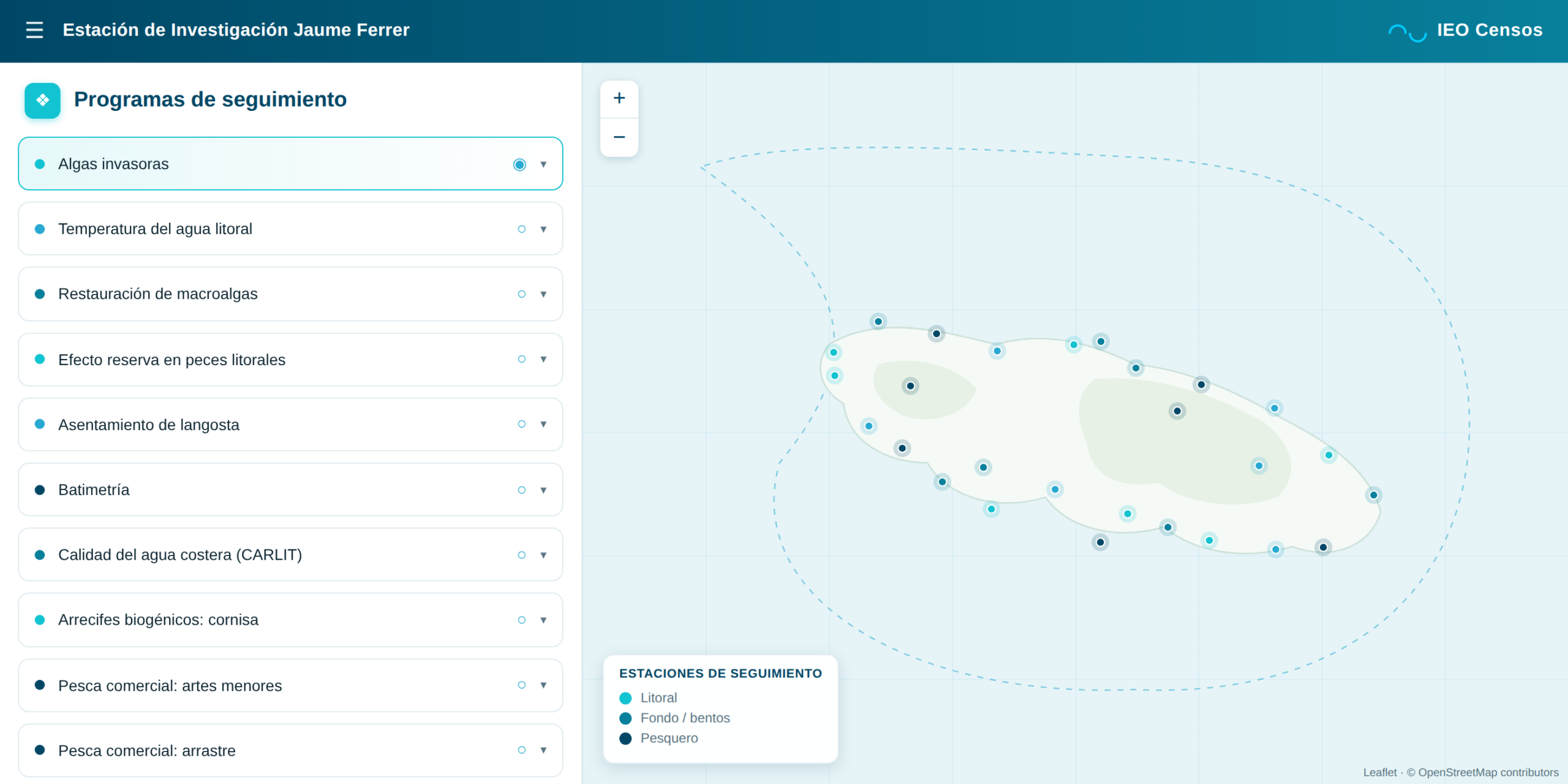Click the Litoral legend color swatch
Screen dimensions: 1568x784
pyautogui.click(x=625, y=698)
